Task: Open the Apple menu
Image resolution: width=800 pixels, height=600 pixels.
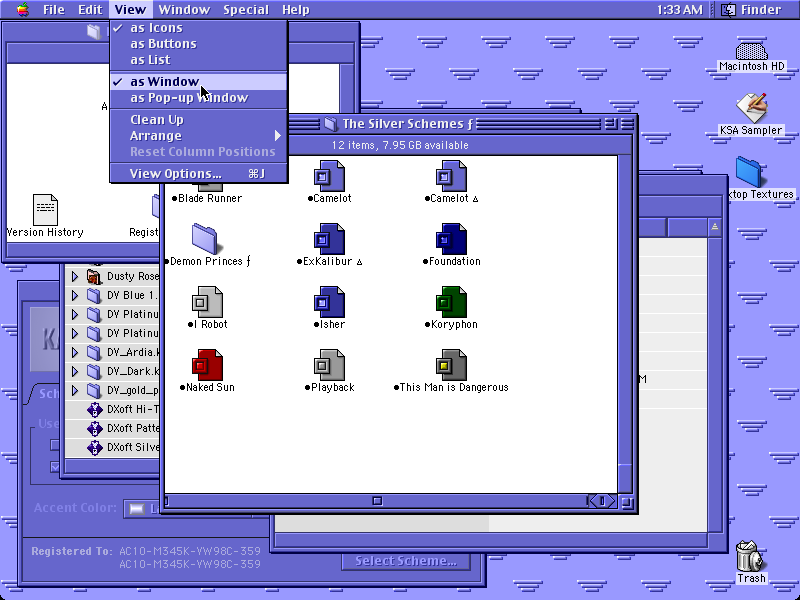Action: (x=22, y=10)
